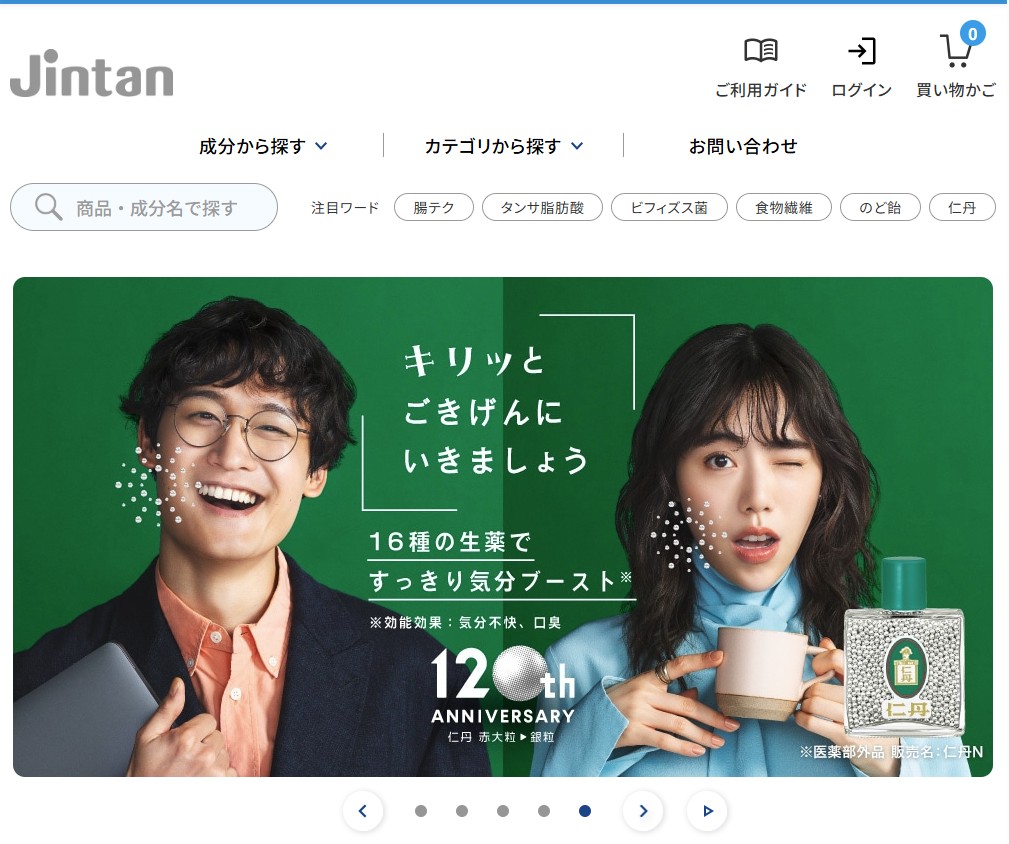Expand the カテゴリから探す dropdown
The image size is (1009, 844).
(504, 146)
